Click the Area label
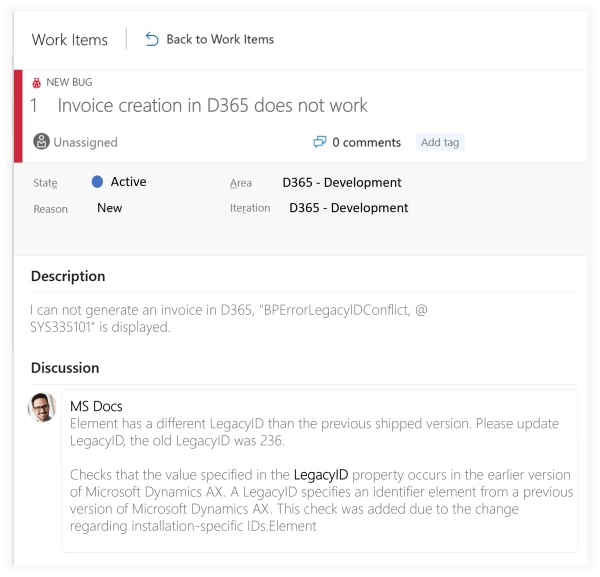The width and height of the screenshot is (600, 577). pos(241,183)
